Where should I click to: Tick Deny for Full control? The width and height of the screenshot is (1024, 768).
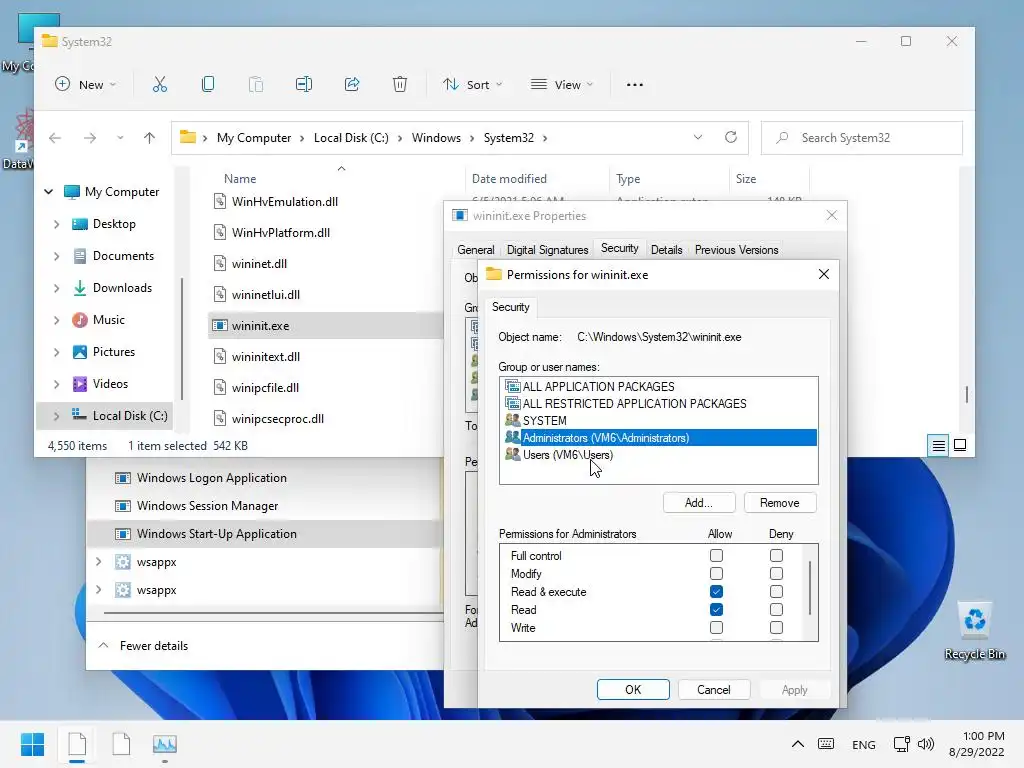click(776, 556)
